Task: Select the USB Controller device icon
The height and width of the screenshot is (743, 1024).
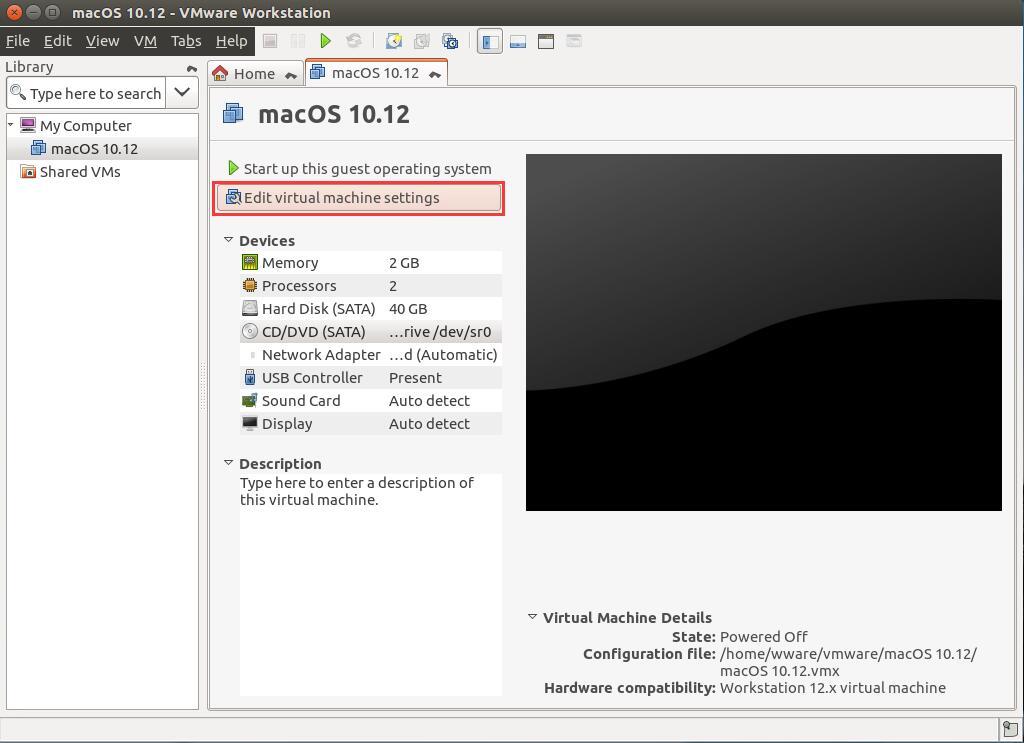Action: (x=249, y=377)
